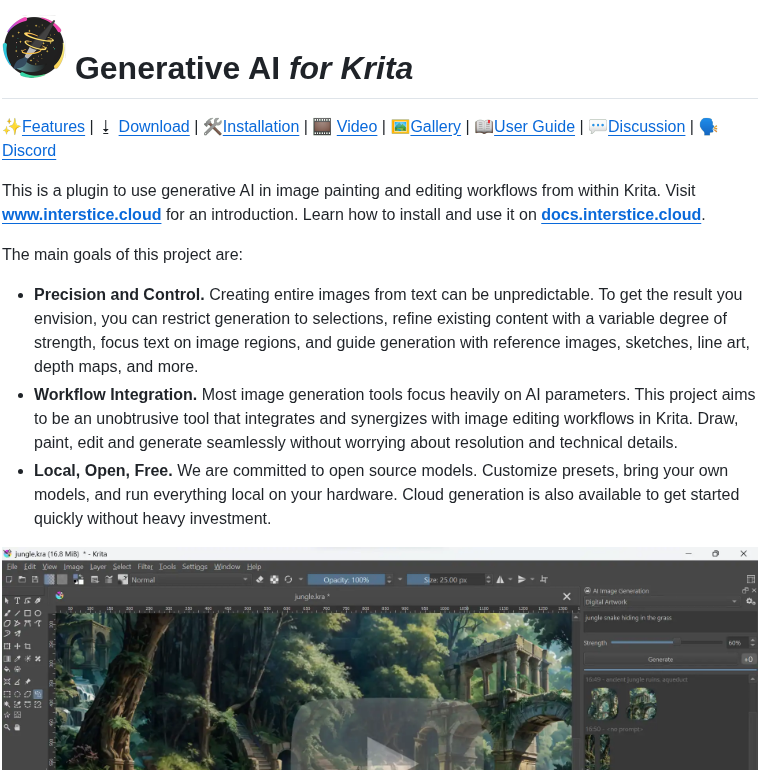Select the Elliptical Selection tool
The image size is (758, 770).
[x=17, y=694]
